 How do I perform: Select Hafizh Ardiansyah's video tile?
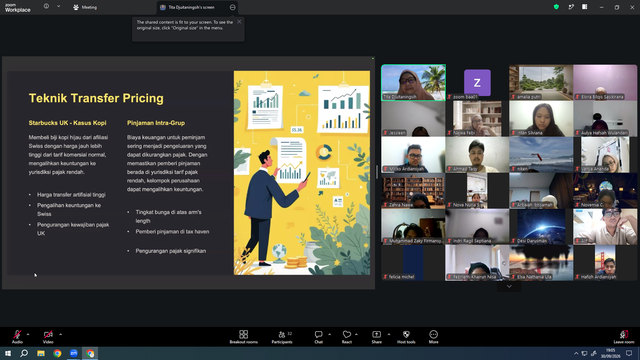(605, 262)
